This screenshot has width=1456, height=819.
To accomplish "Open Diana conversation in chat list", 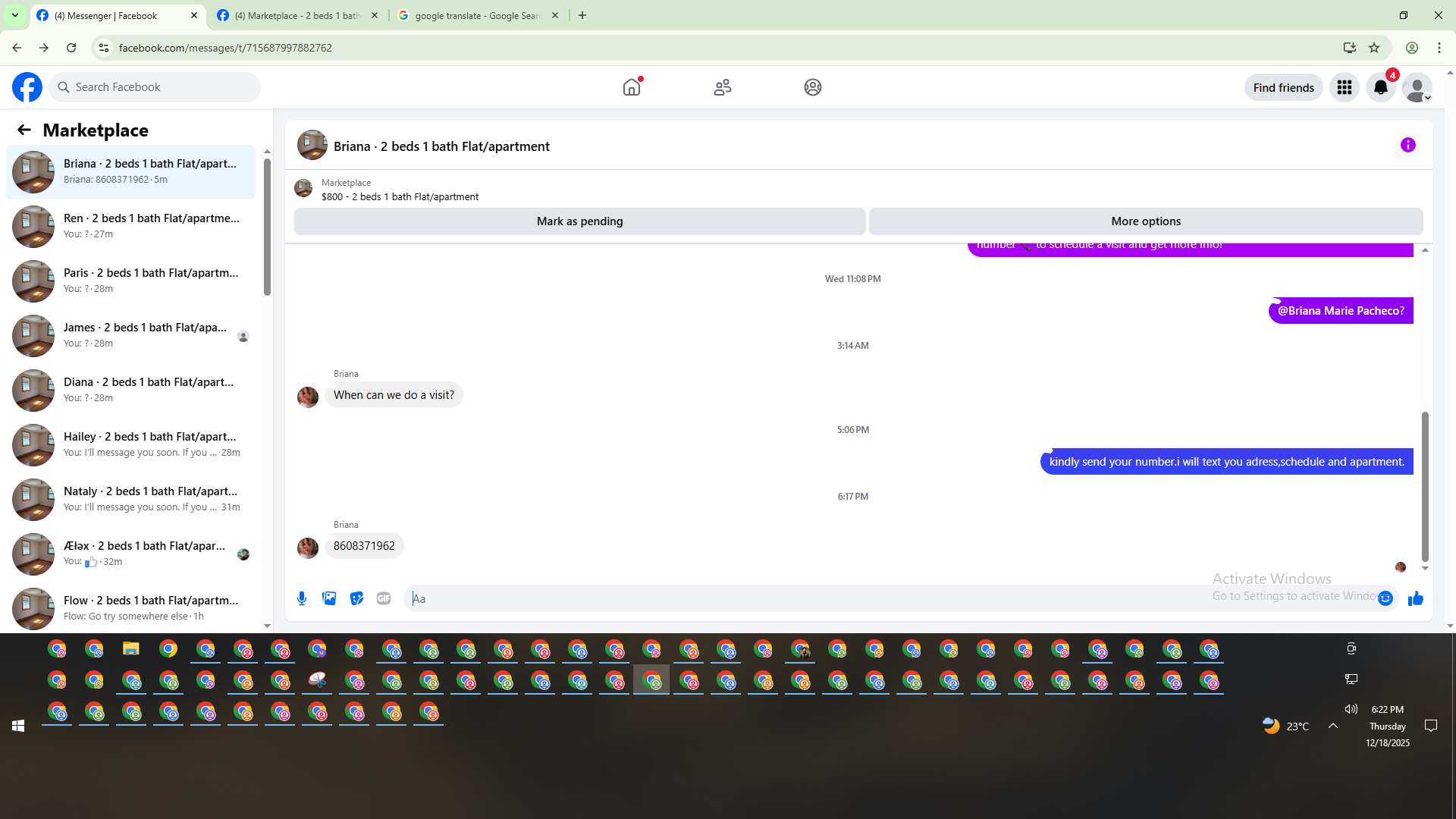I will tap(130, 391).
